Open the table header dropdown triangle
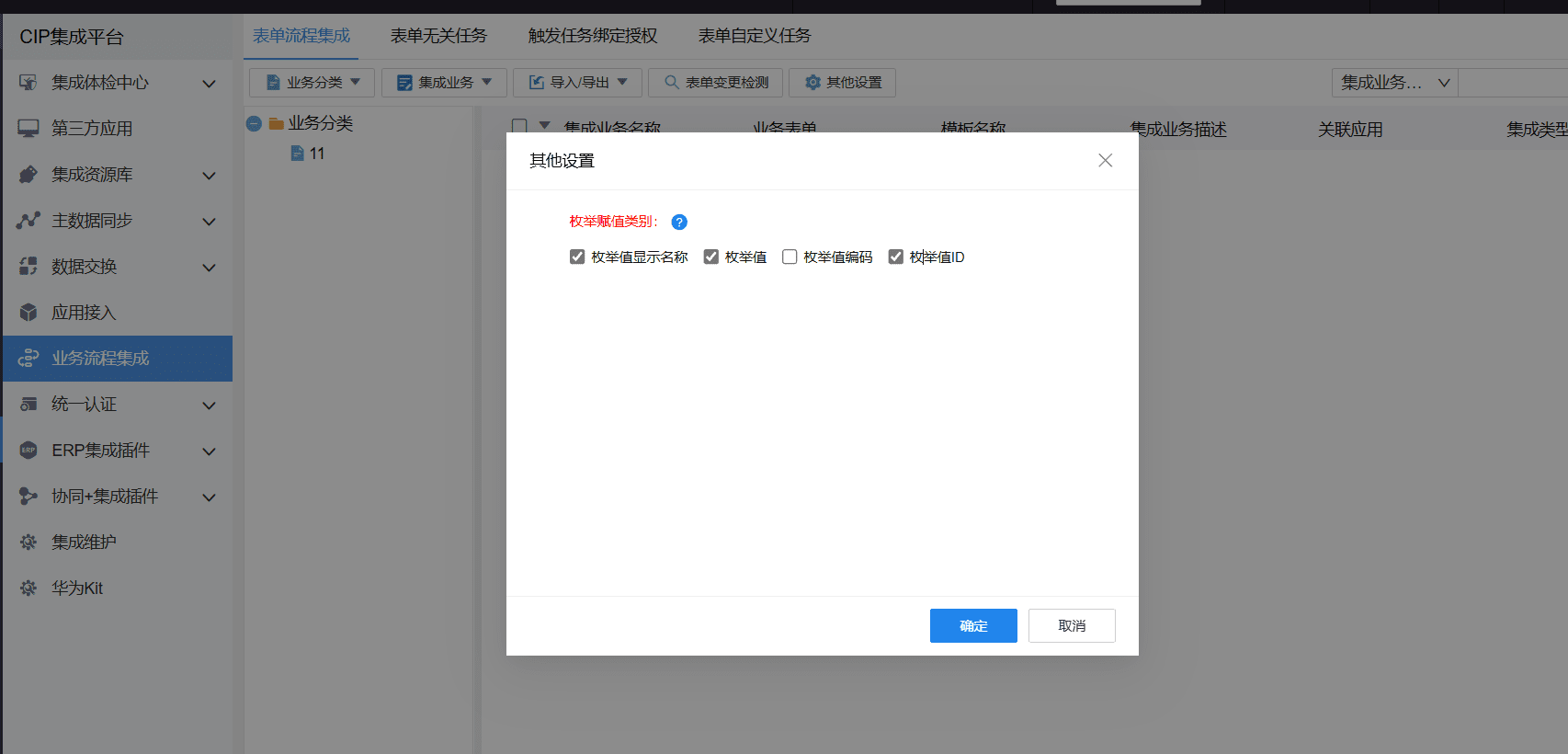The height and width of the screenshot is (754, 1568). tap(545, 125)
